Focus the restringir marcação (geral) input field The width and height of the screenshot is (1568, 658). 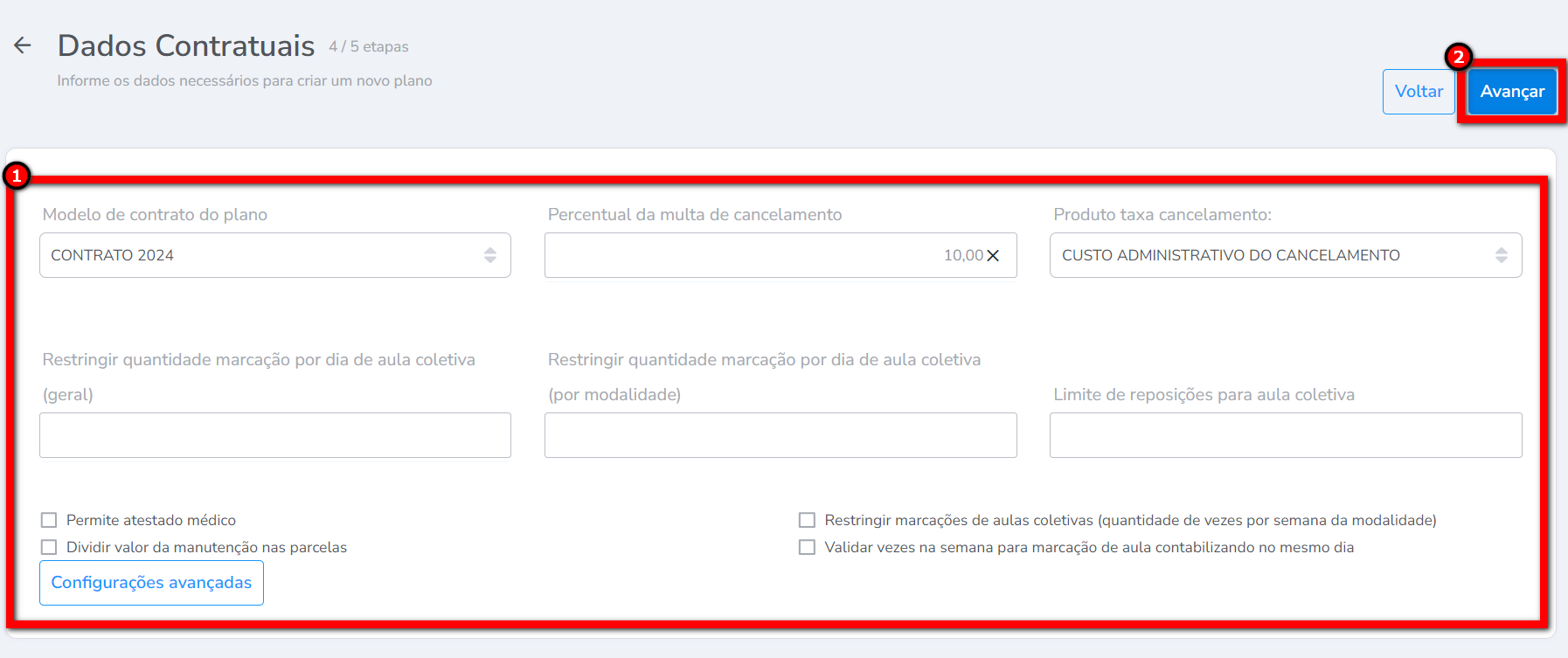click(275, 435)
